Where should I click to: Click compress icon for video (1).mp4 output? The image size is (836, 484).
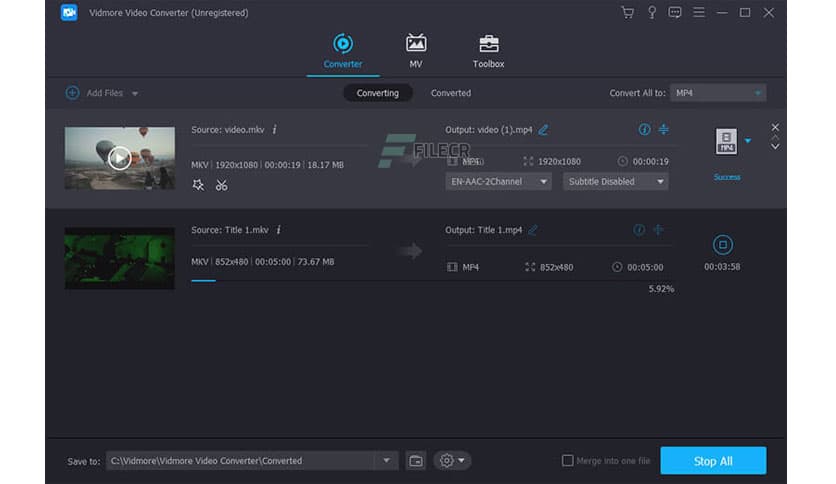(x=663, y=130)
